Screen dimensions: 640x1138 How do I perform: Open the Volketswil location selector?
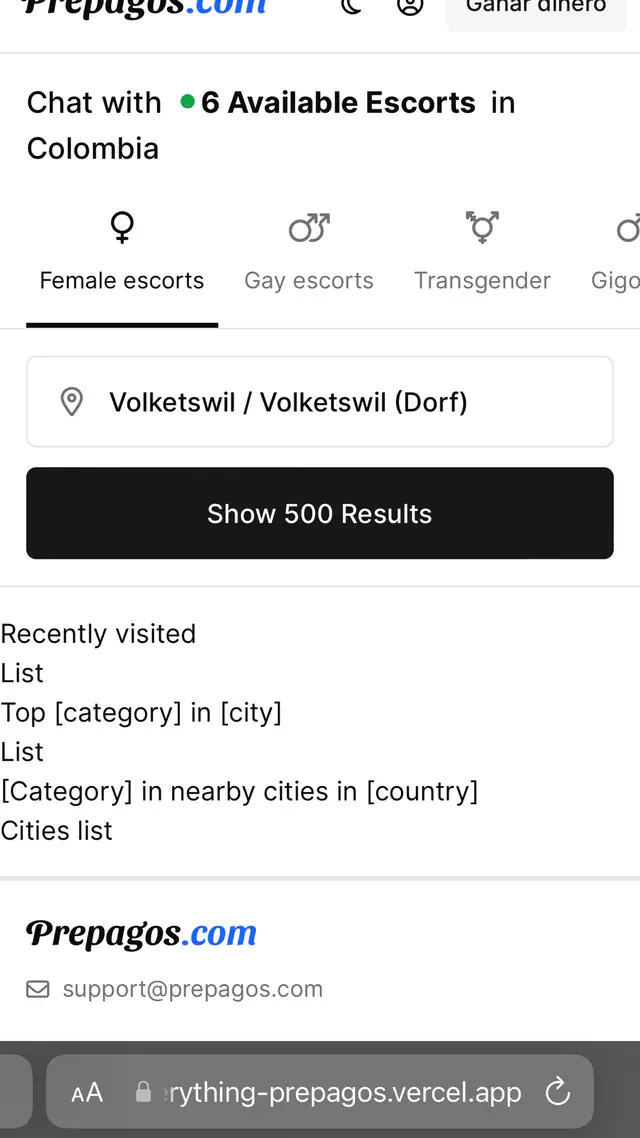point(320,401)
